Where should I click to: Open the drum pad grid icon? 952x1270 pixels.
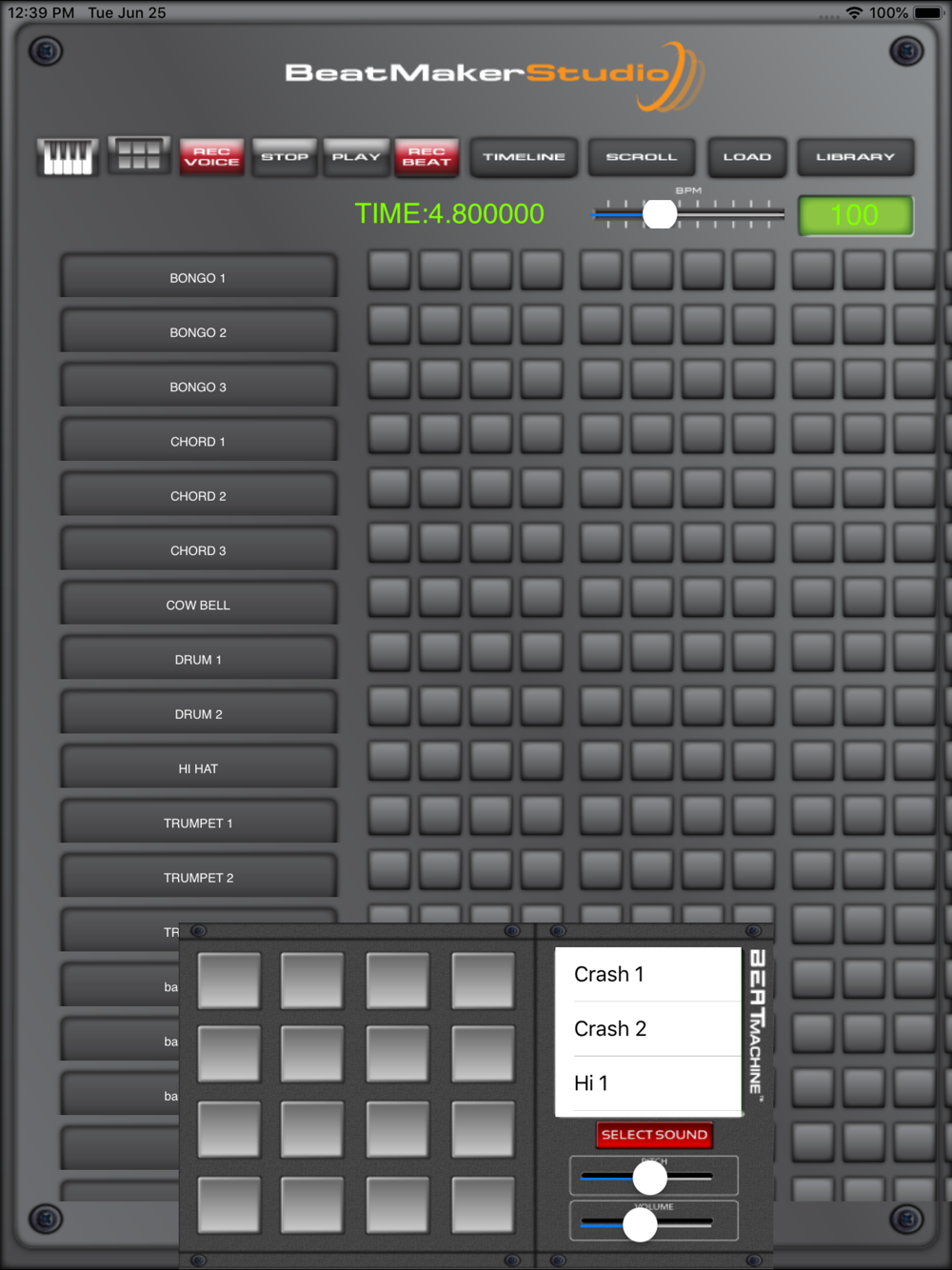tap(139, 154)
